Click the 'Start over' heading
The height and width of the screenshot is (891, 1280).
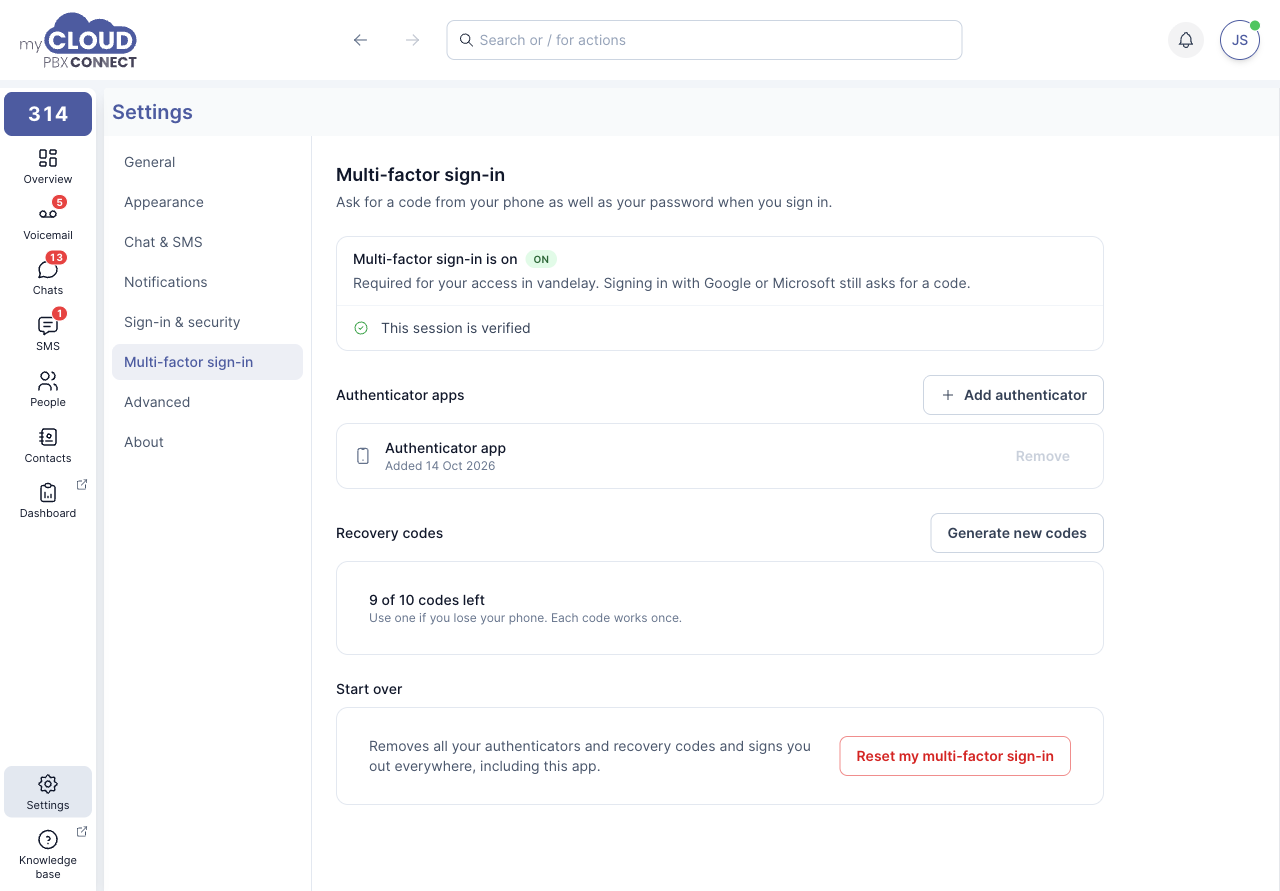[x=369, y=689]
